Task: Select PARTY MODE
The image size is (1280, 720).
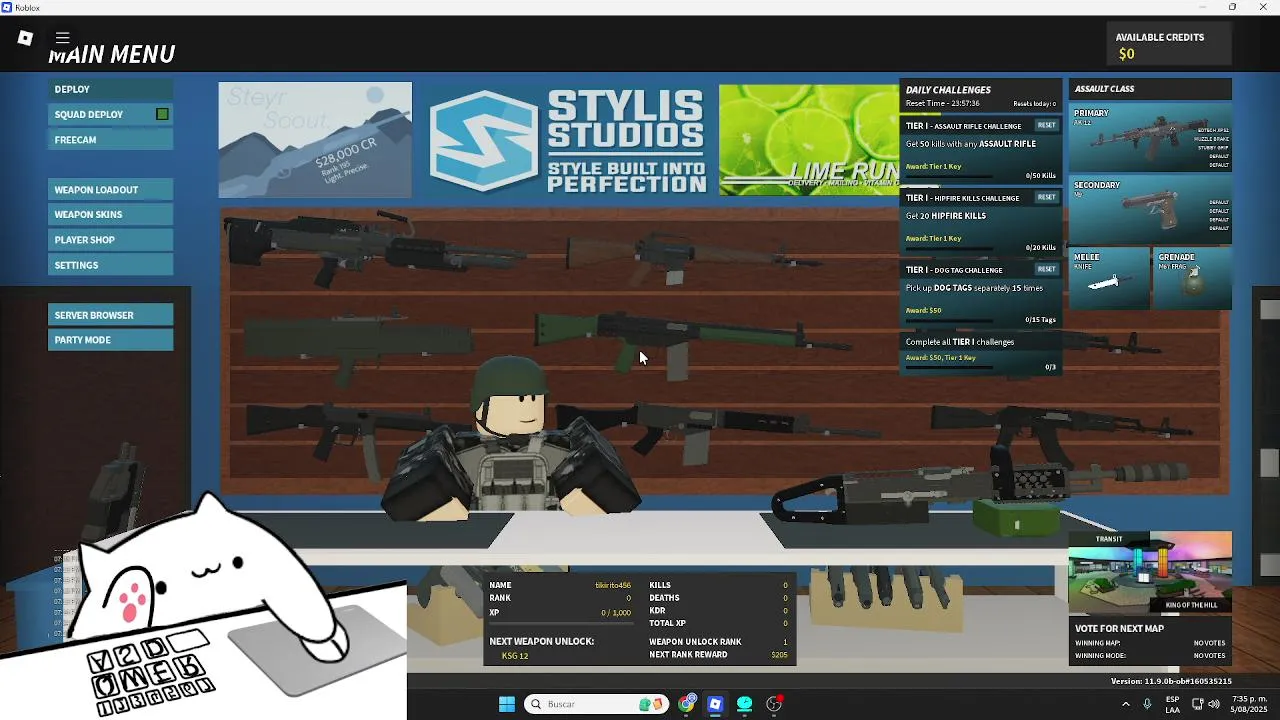Action: (x=110, y=340)
